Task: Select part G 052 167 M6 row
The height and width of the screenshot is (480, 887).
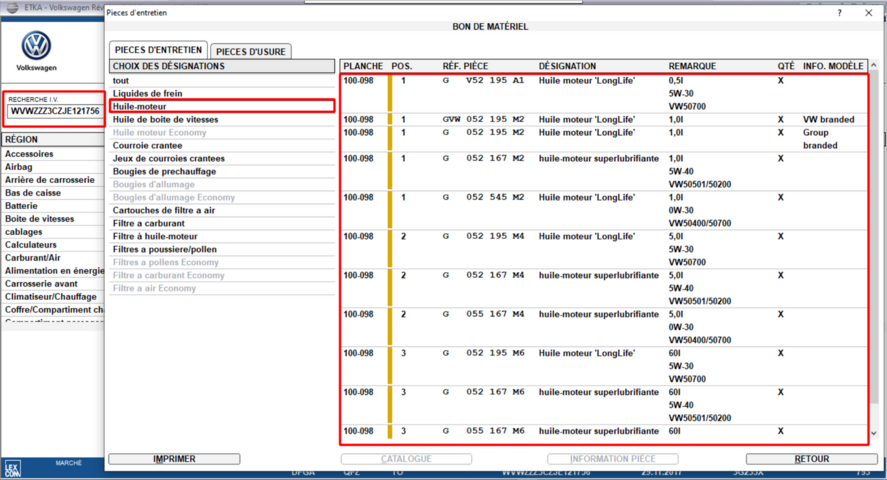Action: [x=604, y=405]
